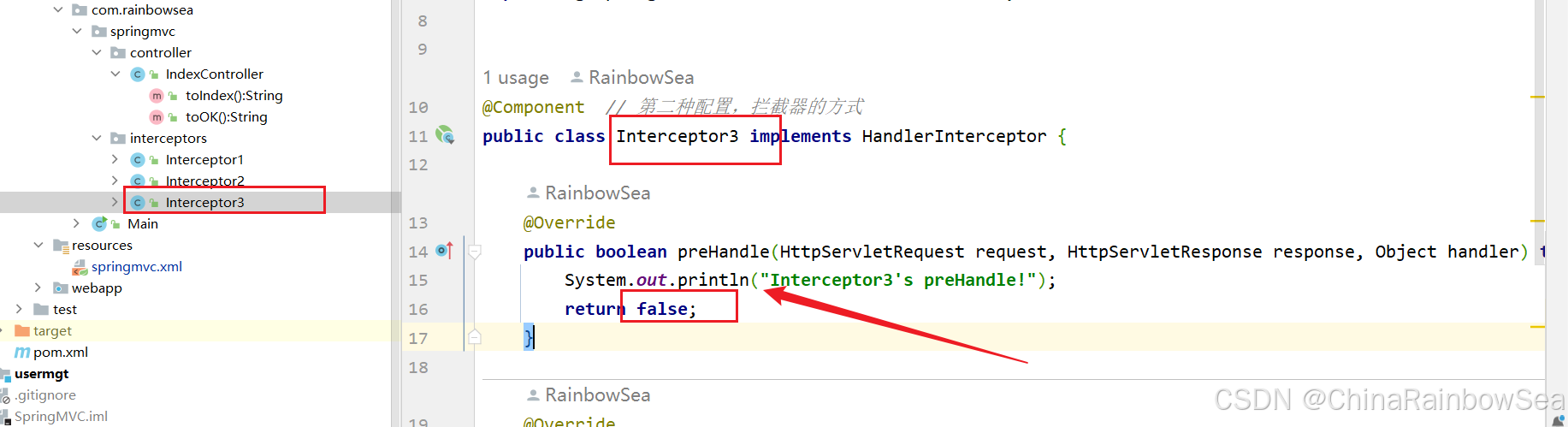Click the Main class run icon

pos(99,223)
